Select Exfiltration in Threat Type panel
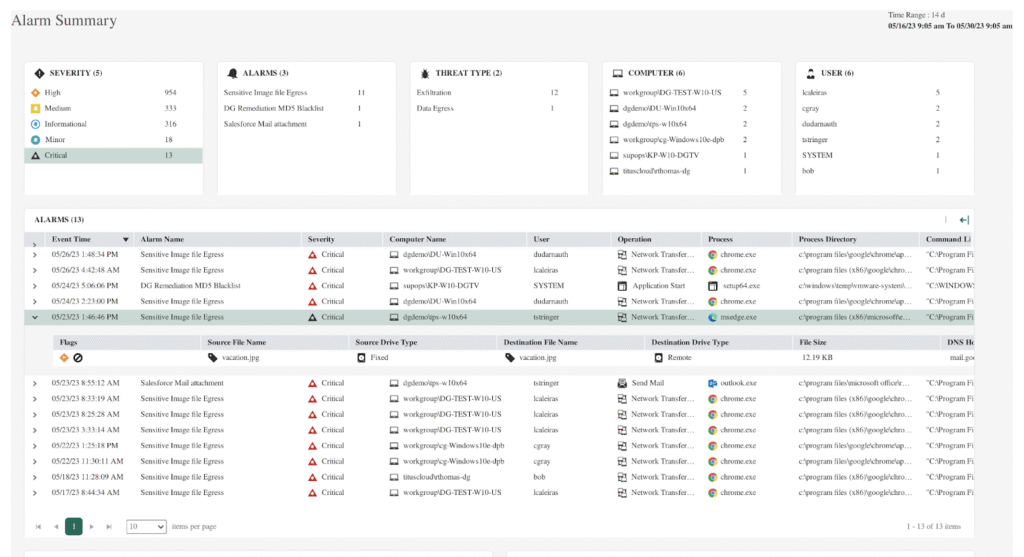1024x557 pixels. point(433,92)
